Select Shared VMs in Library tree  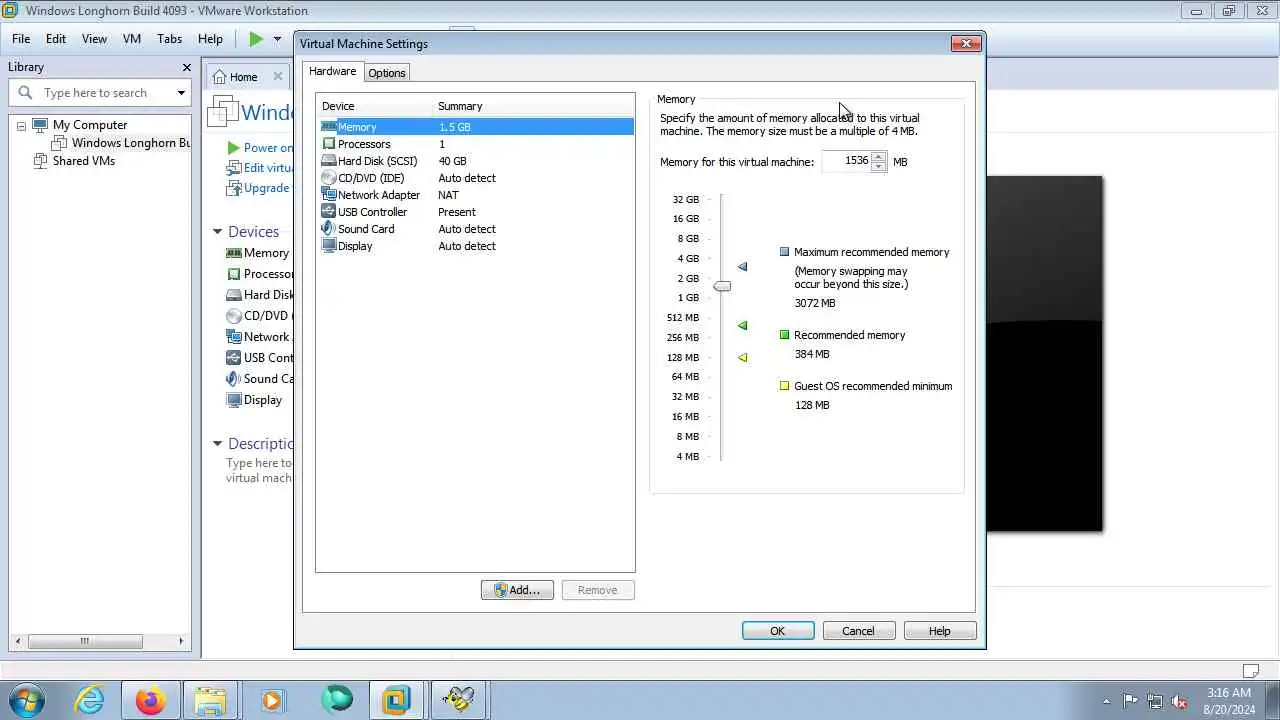[x=84, y=161]
